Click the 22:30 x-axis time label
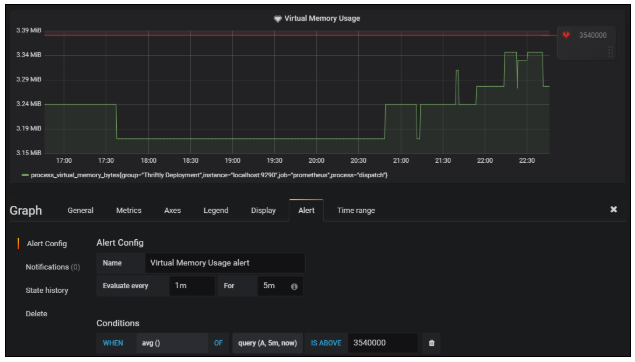Screen dimensions: 635x362 coord(526,161)
